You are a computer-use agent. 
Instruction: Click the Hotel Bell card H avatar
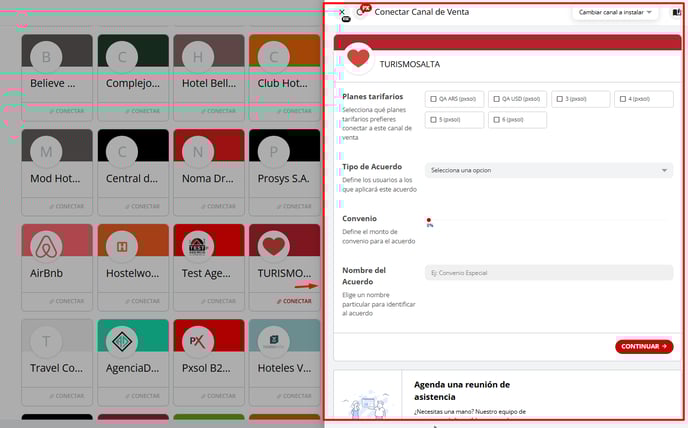coord(198,57)
